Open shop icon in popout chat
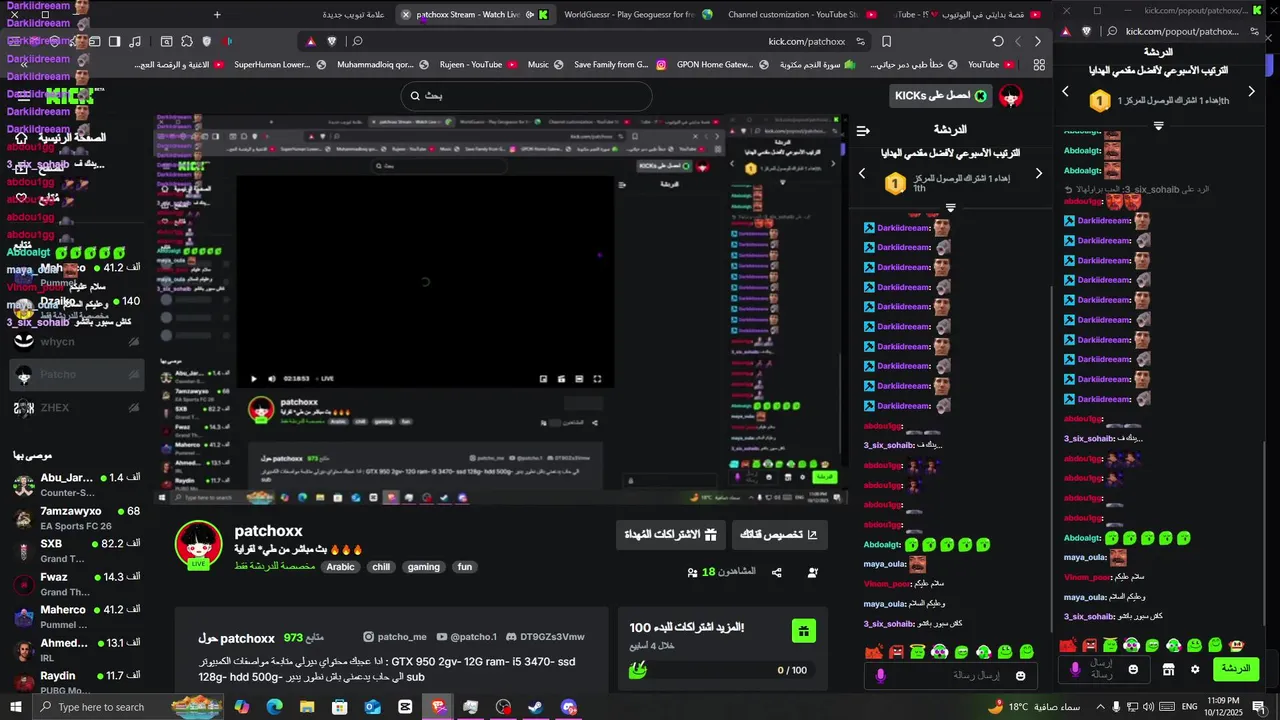1280x720 pixels. point(1168,669)
